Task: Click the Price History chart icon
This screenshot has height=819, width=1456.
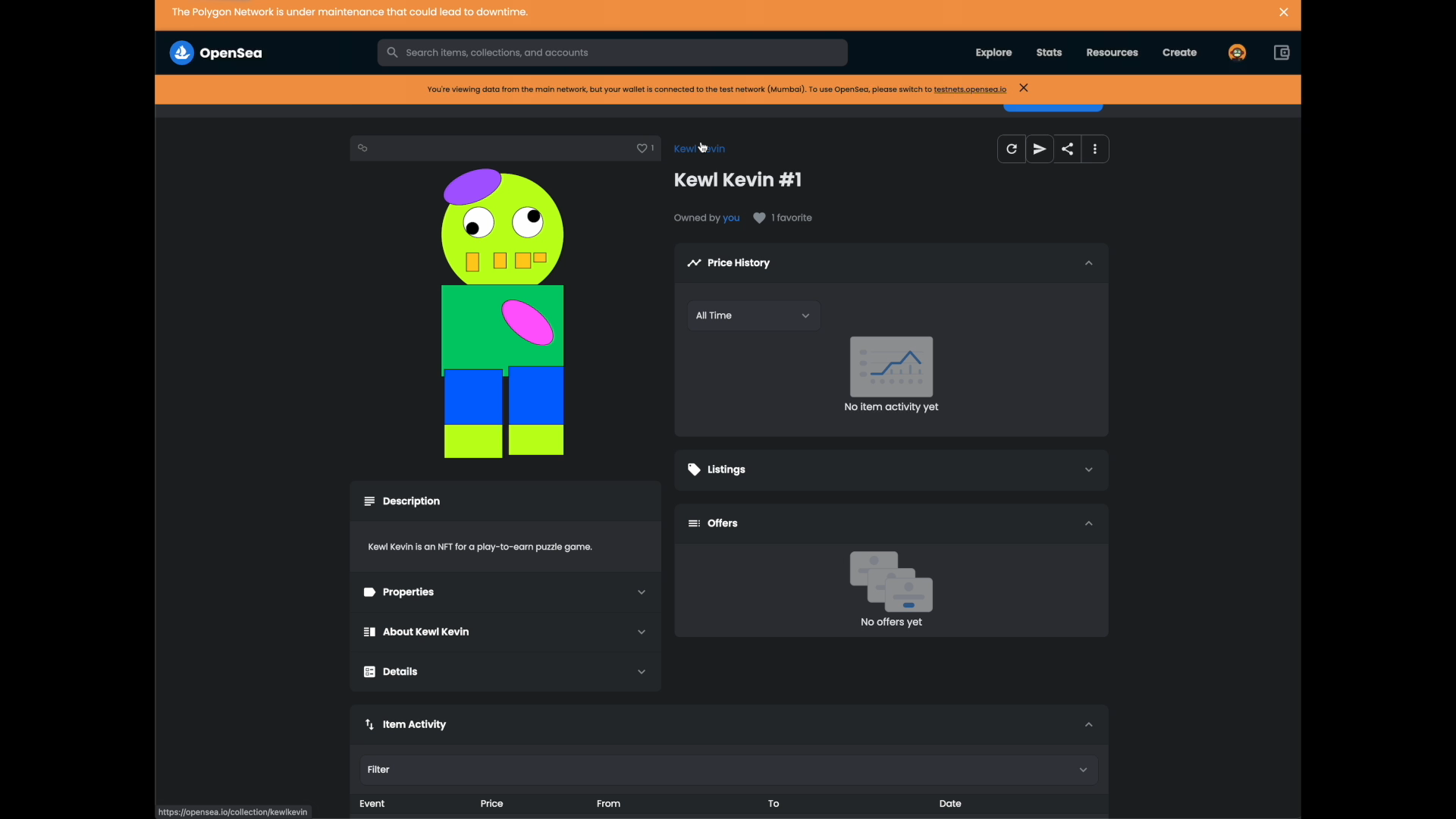Action: pos(694,263)
